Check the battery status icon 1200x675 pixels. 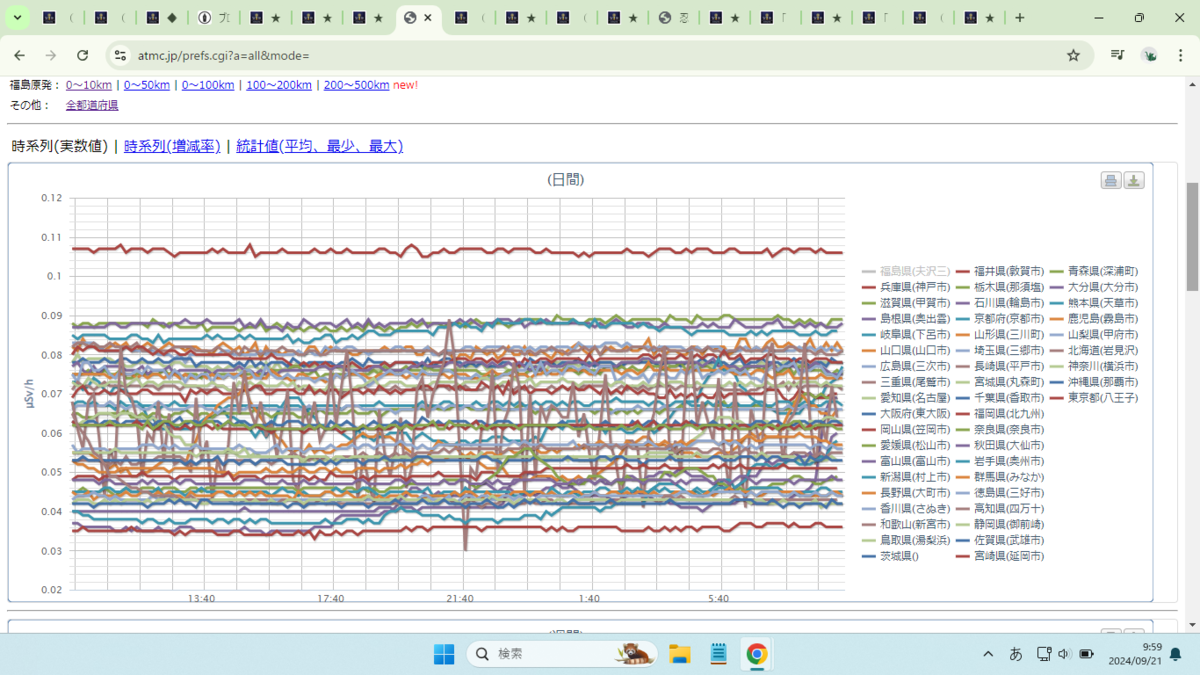pyautogui.click(x=1086, y=654)
